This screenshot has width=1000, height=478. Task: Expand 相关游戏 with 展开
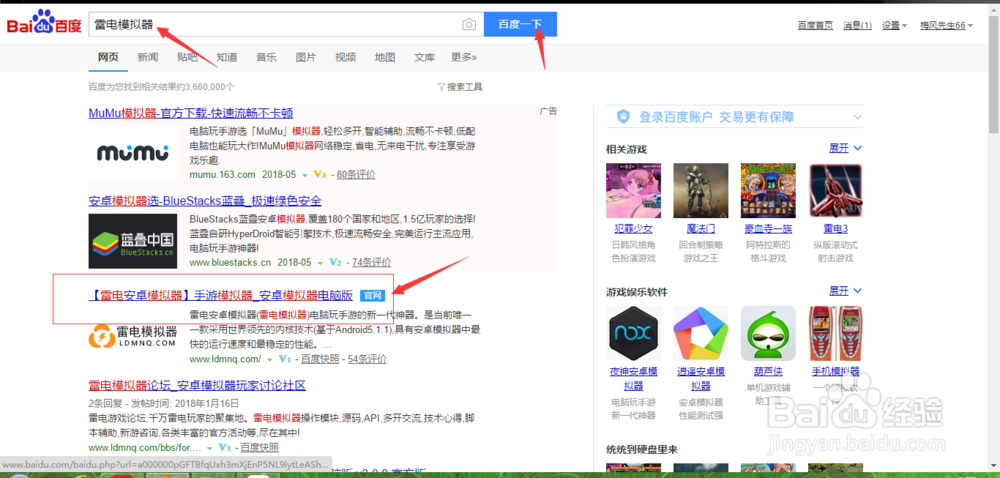tap(845, 148)
